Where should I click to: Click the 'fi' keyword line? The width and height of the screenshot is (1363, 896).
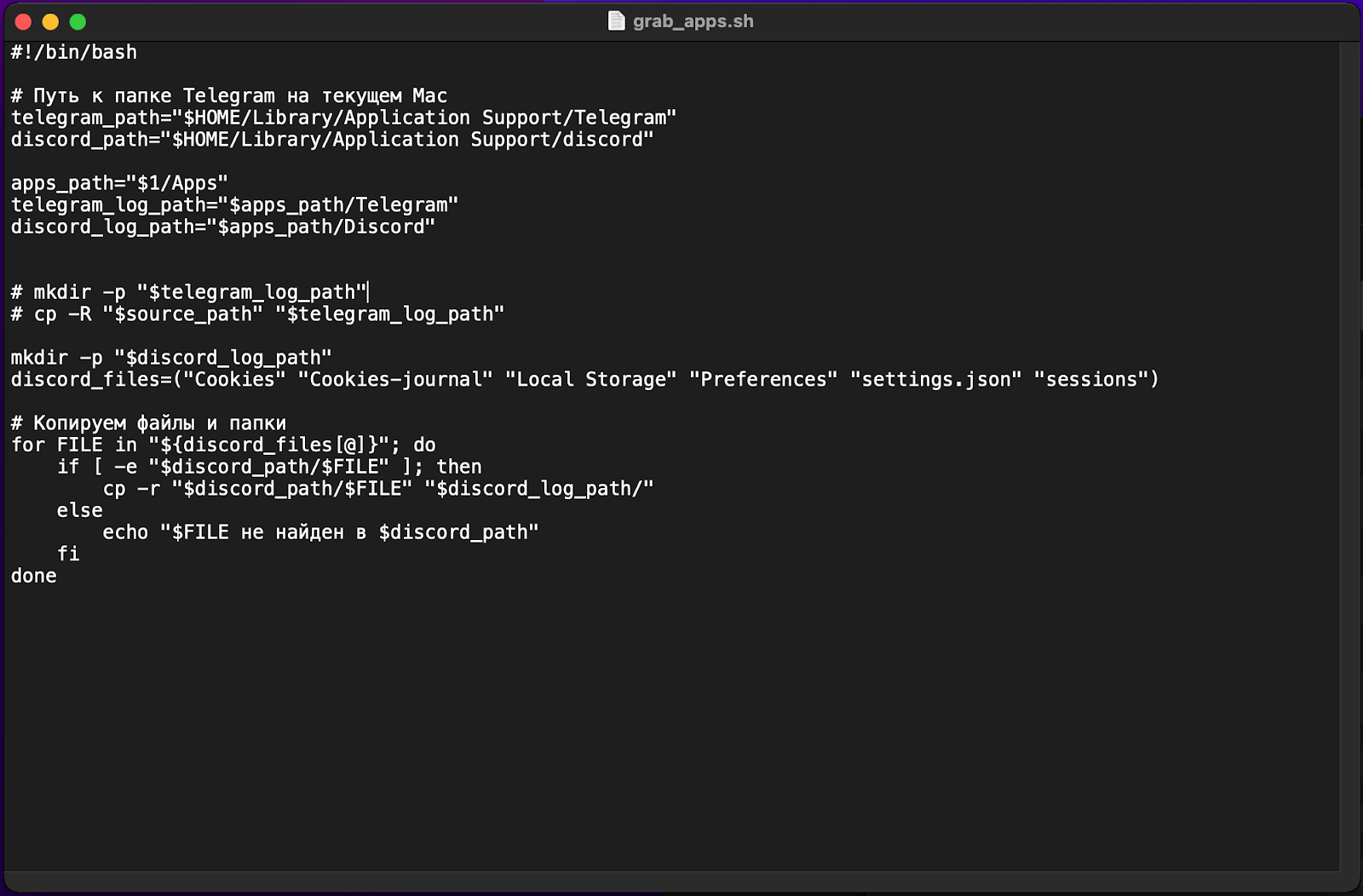(x=68, y=554)
